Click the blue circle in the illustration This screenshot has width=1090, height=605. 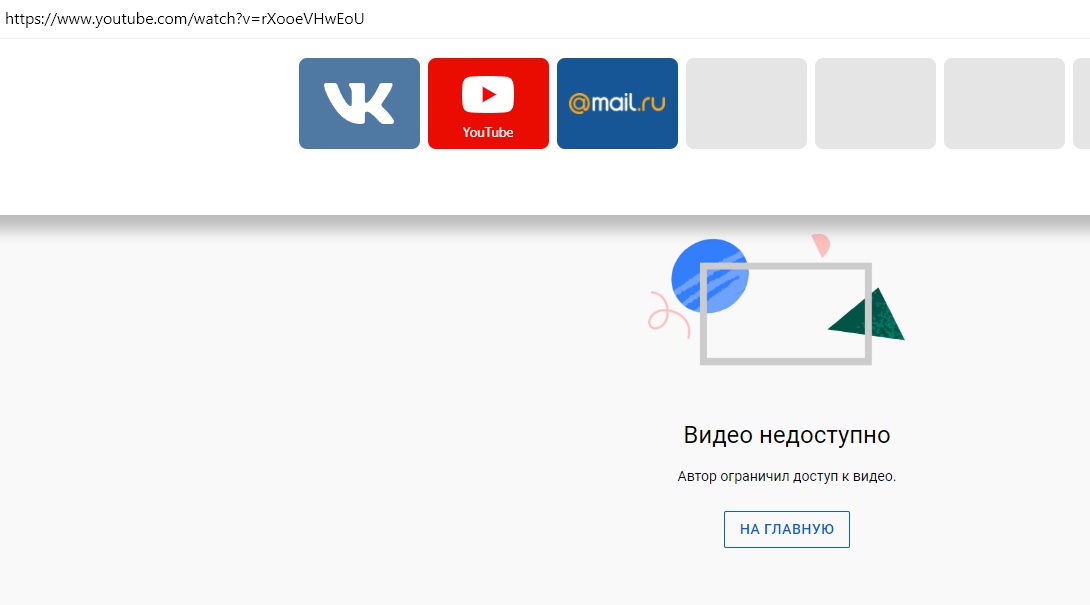(x=710, y=276)
